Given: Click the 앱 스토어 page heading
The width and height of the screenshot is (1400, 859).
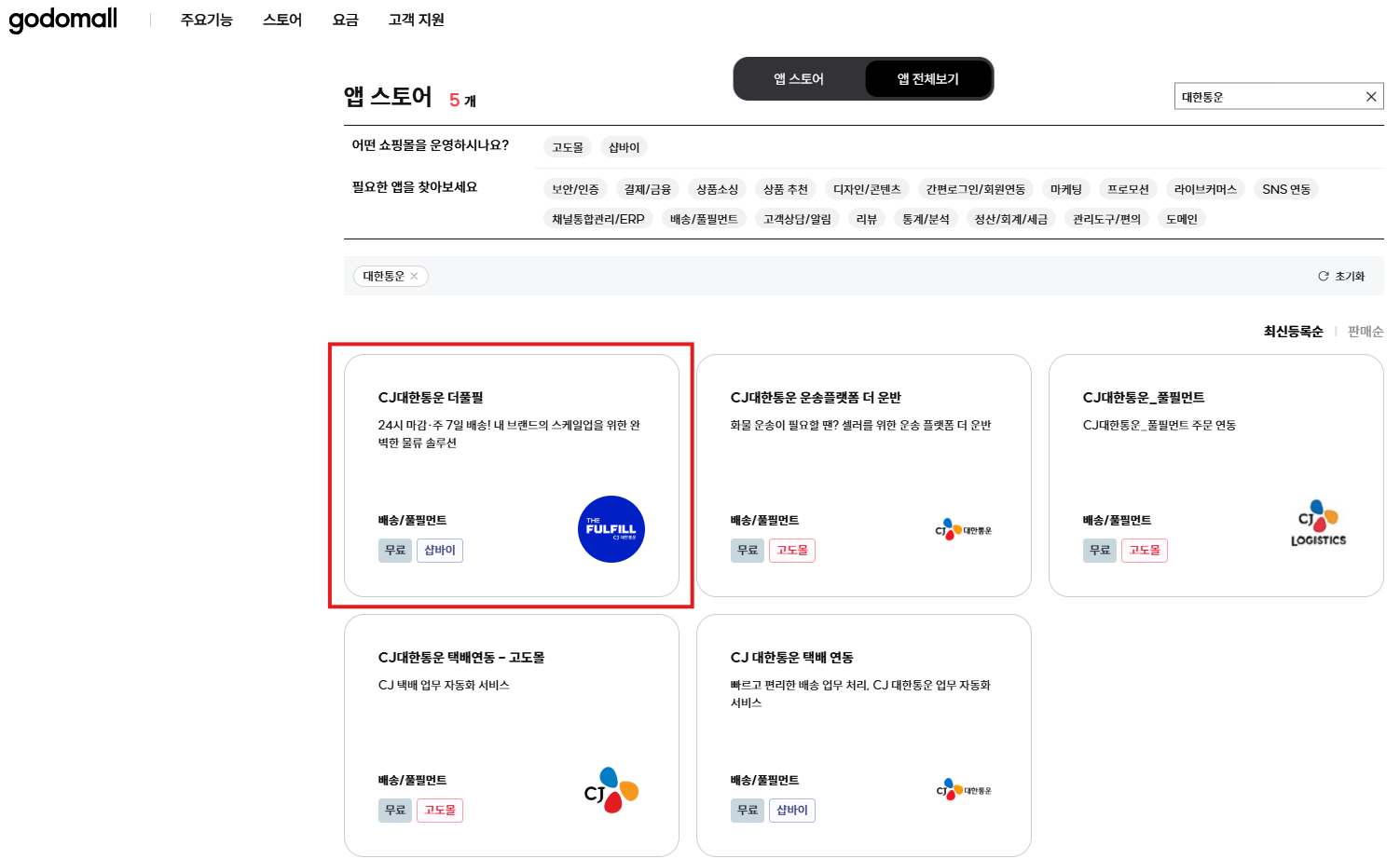Looking at the screenshot, I should point(388,97).
